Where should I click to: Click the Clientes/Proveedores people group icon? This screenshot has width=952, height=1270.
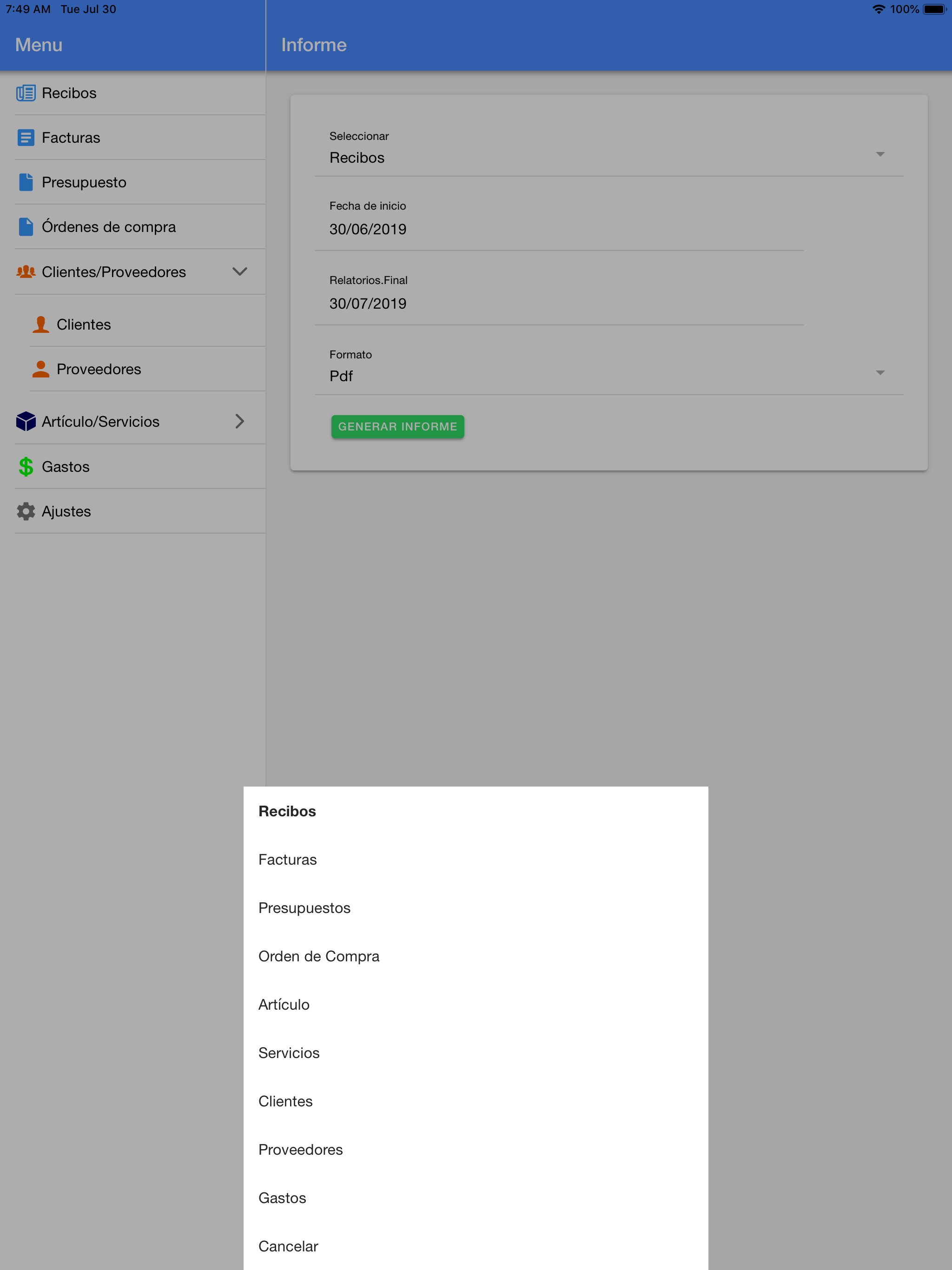25,271
